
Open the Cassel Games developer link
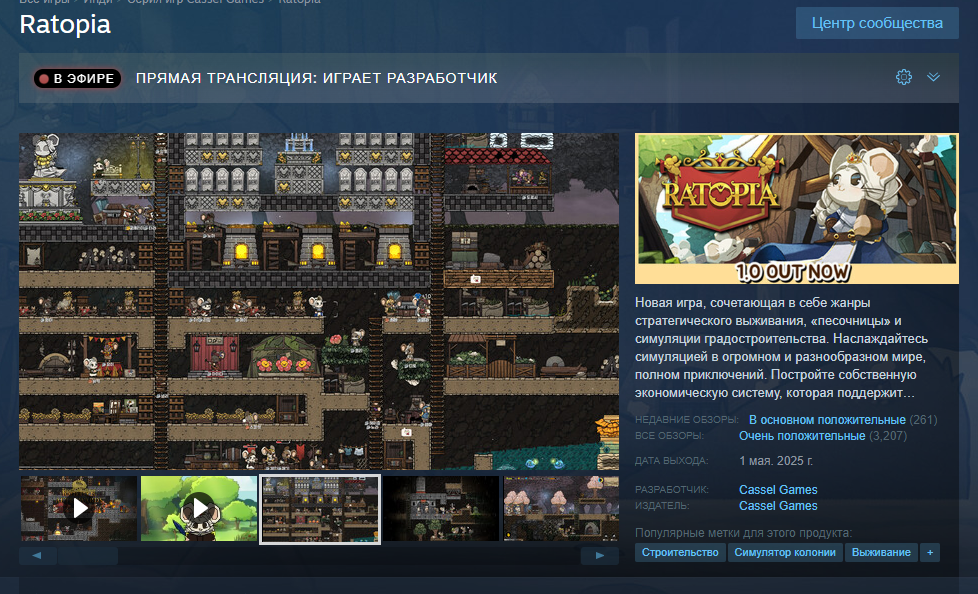point(778,490)
